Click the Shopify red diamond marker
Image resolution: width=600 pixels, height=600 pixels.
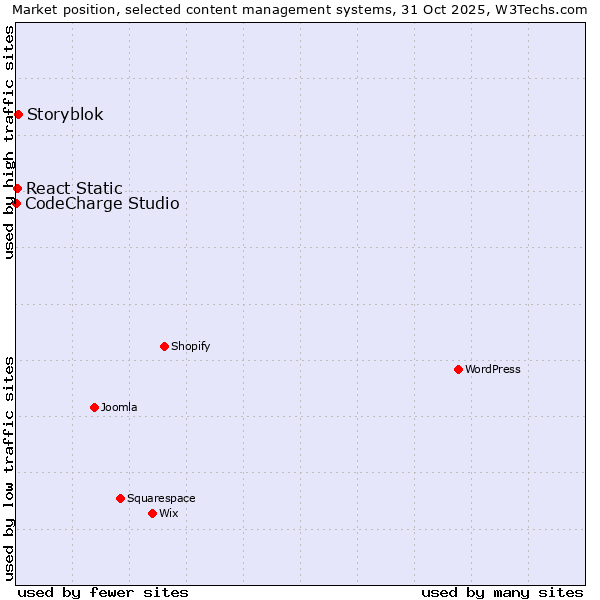164,346
